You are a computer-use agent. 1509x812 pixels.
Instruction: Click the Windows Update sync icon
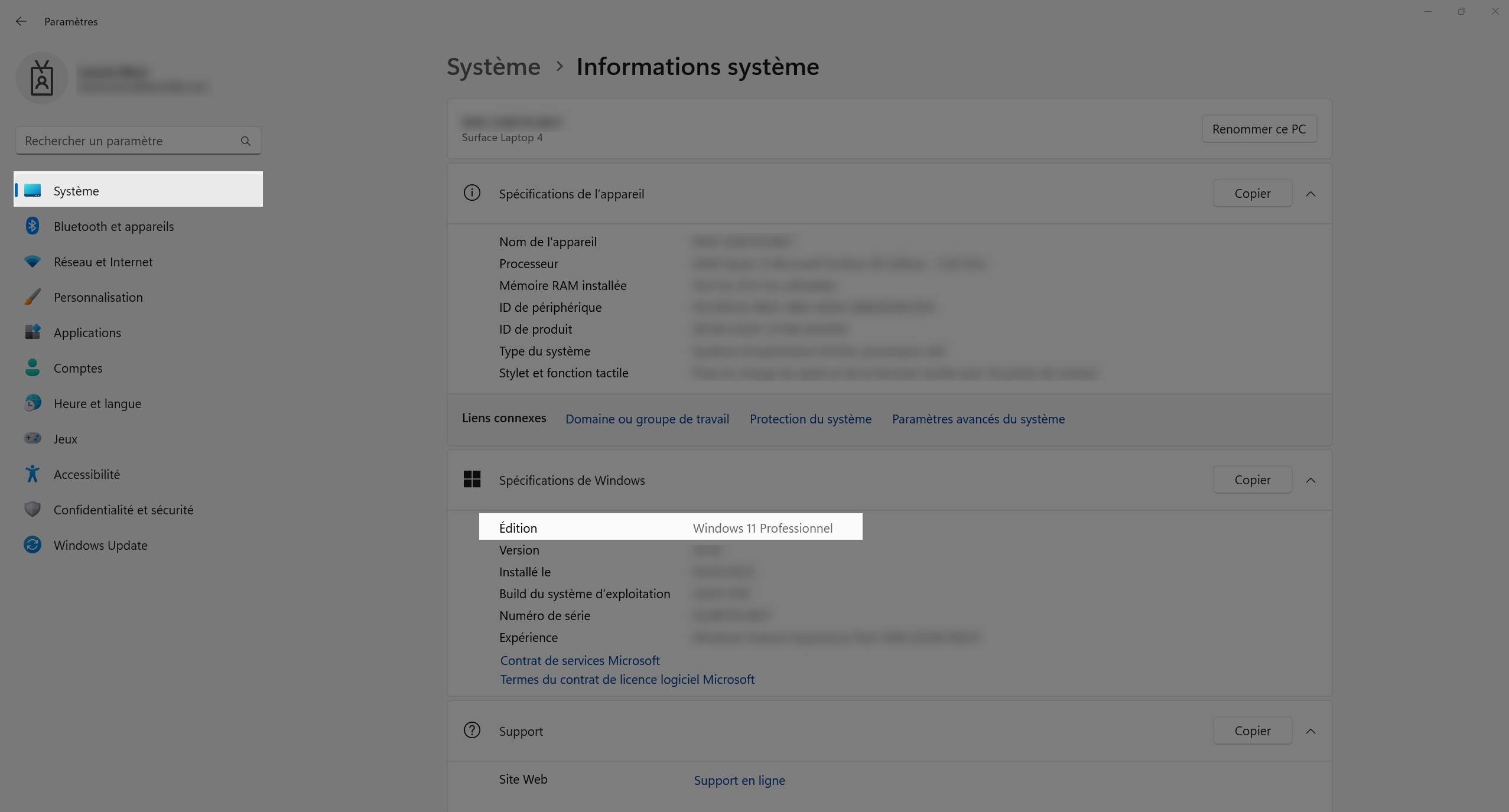coord(32,544)
